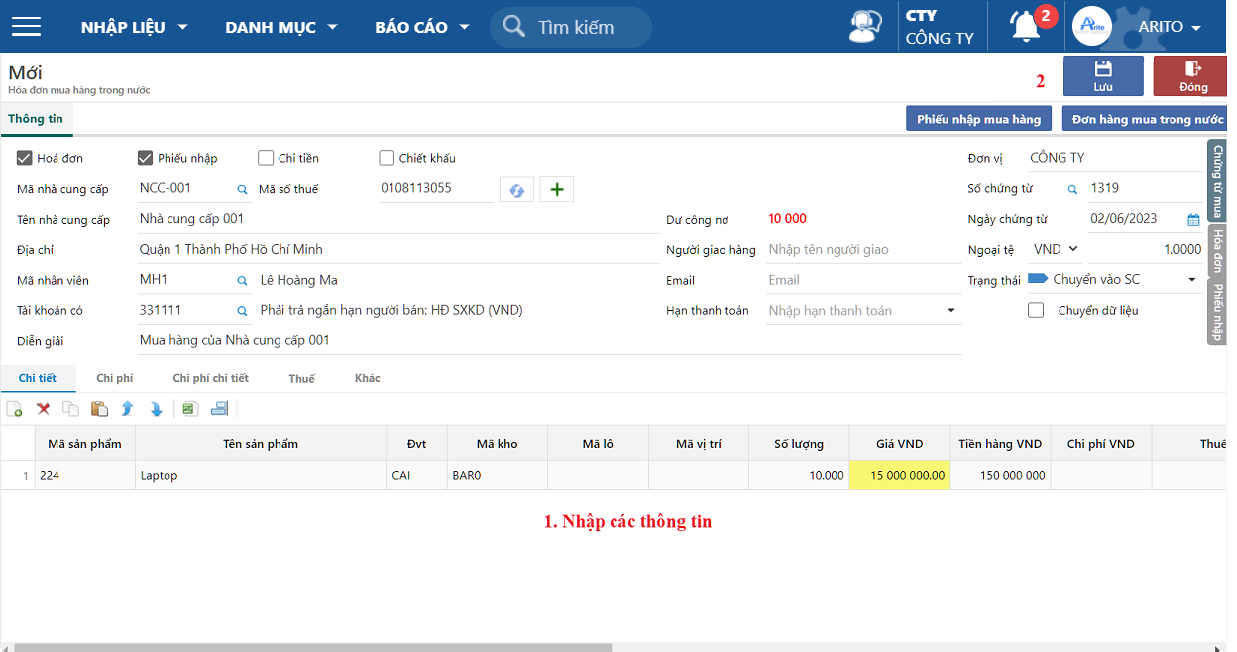Switch to the Thuế tab
The width and height of the screenshot is (1237, 652).
point(301,378)
